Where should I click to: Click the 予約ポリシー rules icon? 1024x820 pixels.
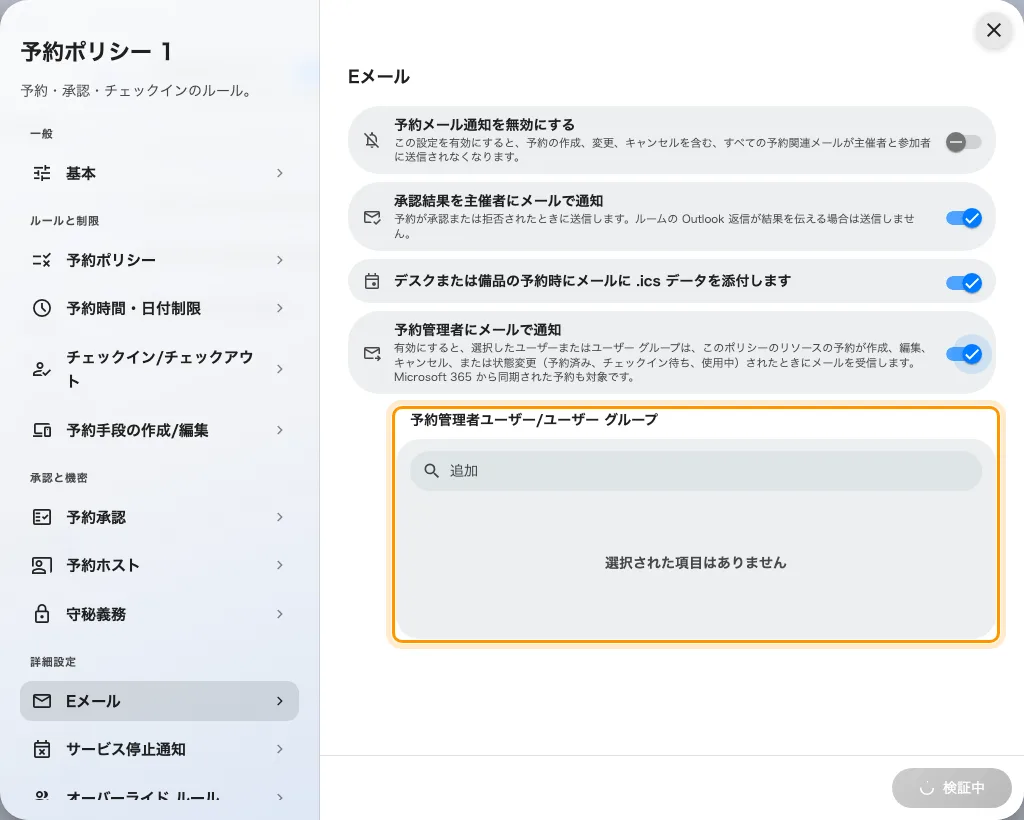click(x=42, y=260)
